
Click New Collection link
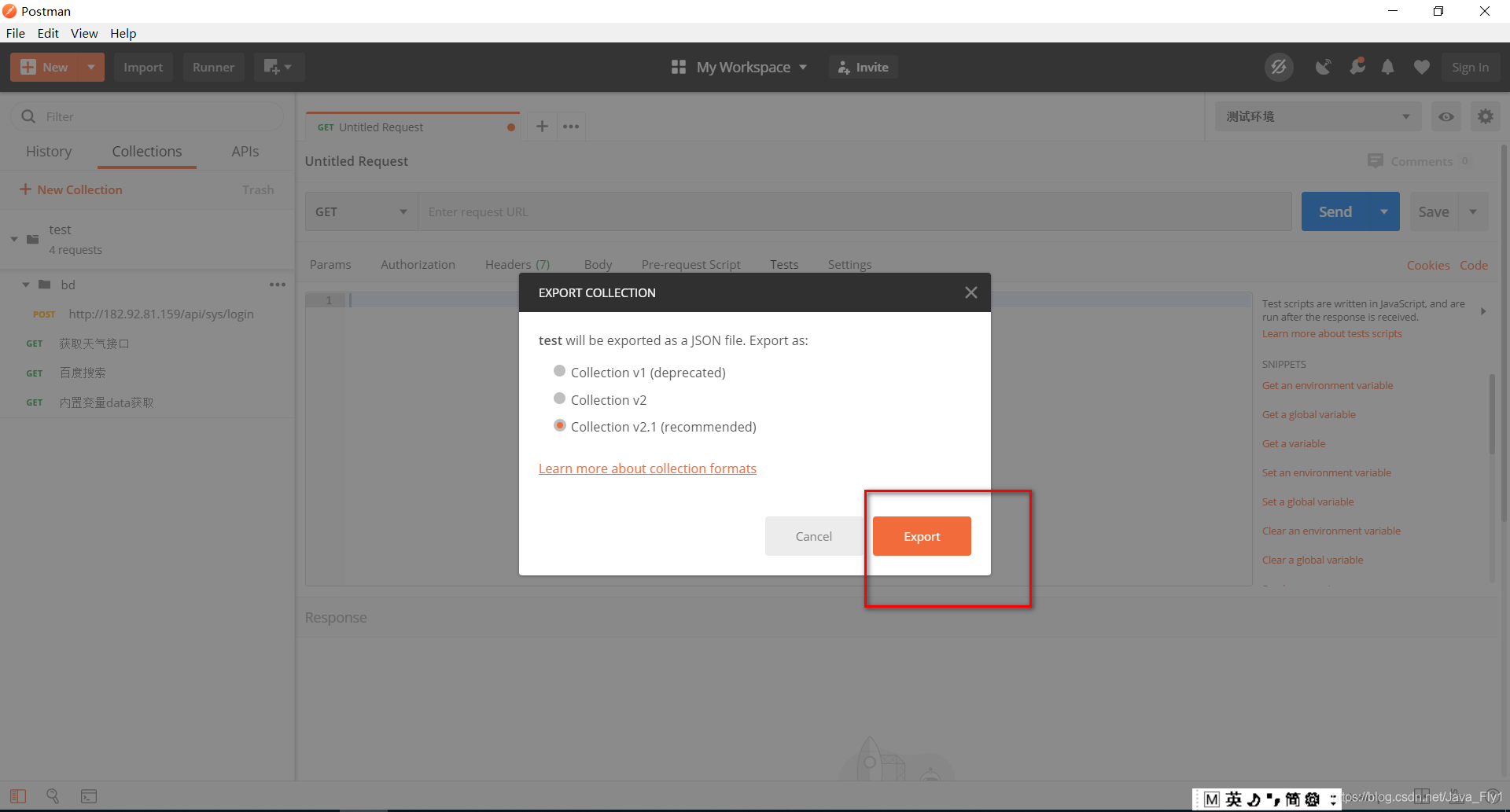pos(71,189)
